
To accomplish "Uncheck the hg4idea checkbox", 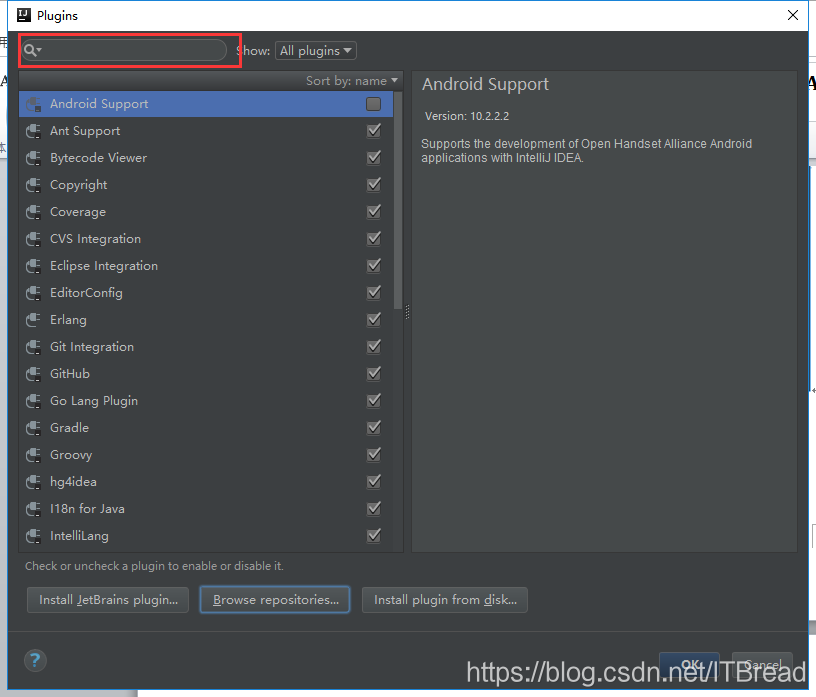I will tap(374, 482).
